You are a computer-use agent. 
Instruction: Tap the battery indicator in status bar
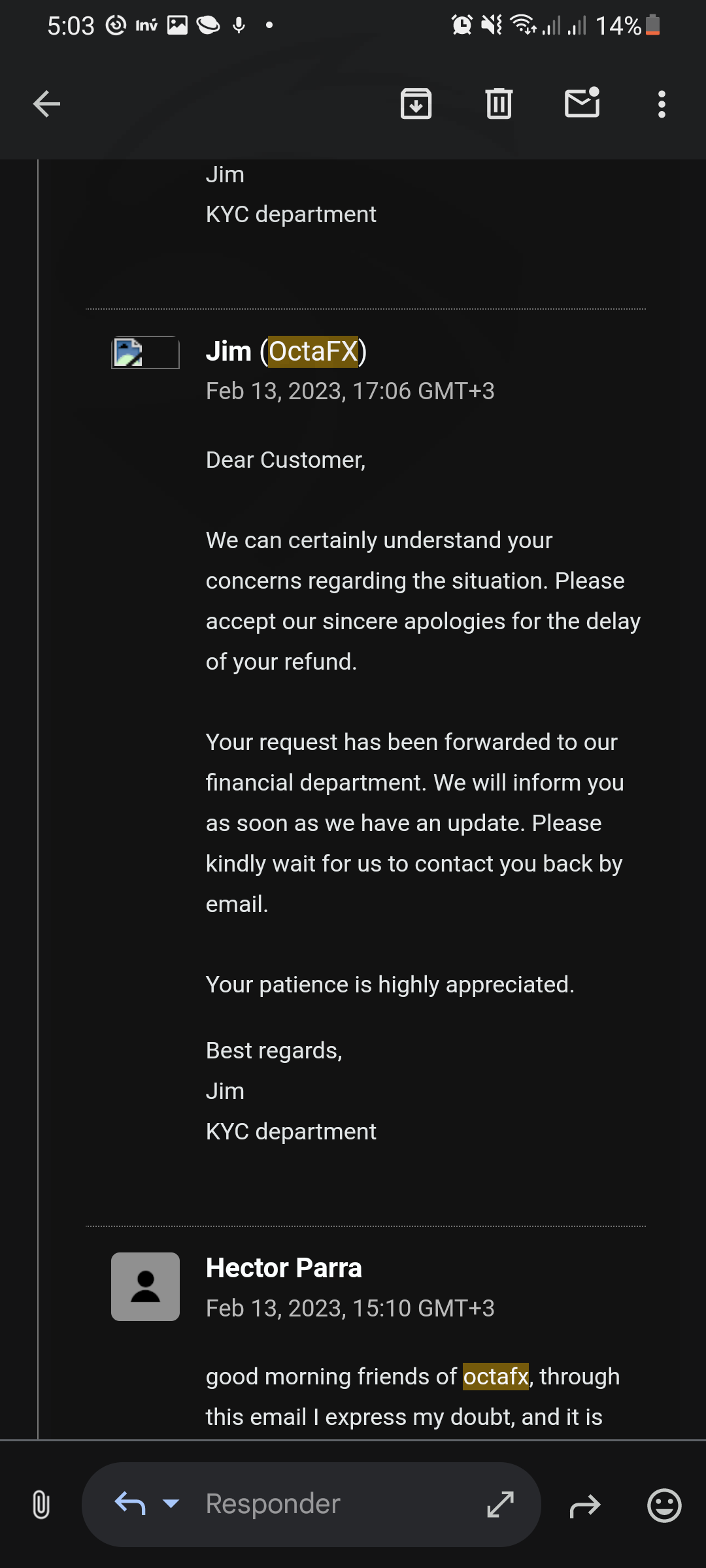coord(652,25)
